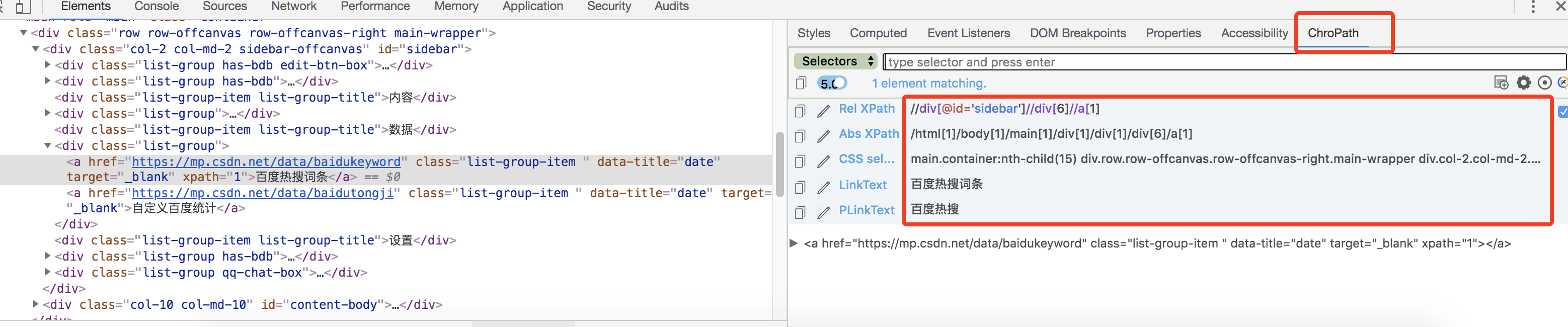Open the baidukeyword href link
The height and width of the screenshot is (327, 1568).
(x=266, y=161)
